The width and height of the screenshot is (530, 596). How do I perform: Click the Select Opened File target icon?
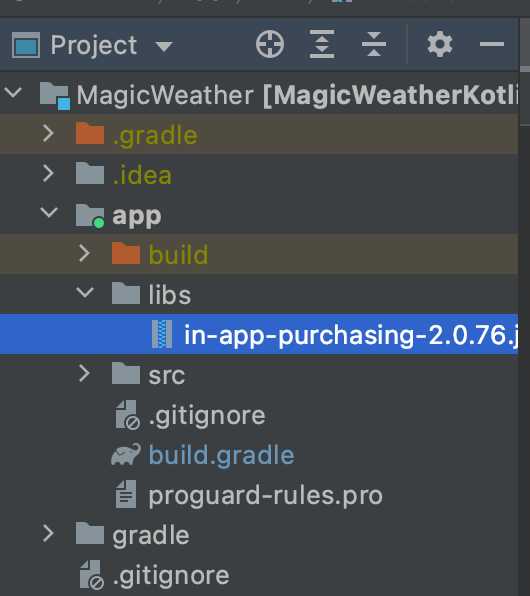point(270,44)
